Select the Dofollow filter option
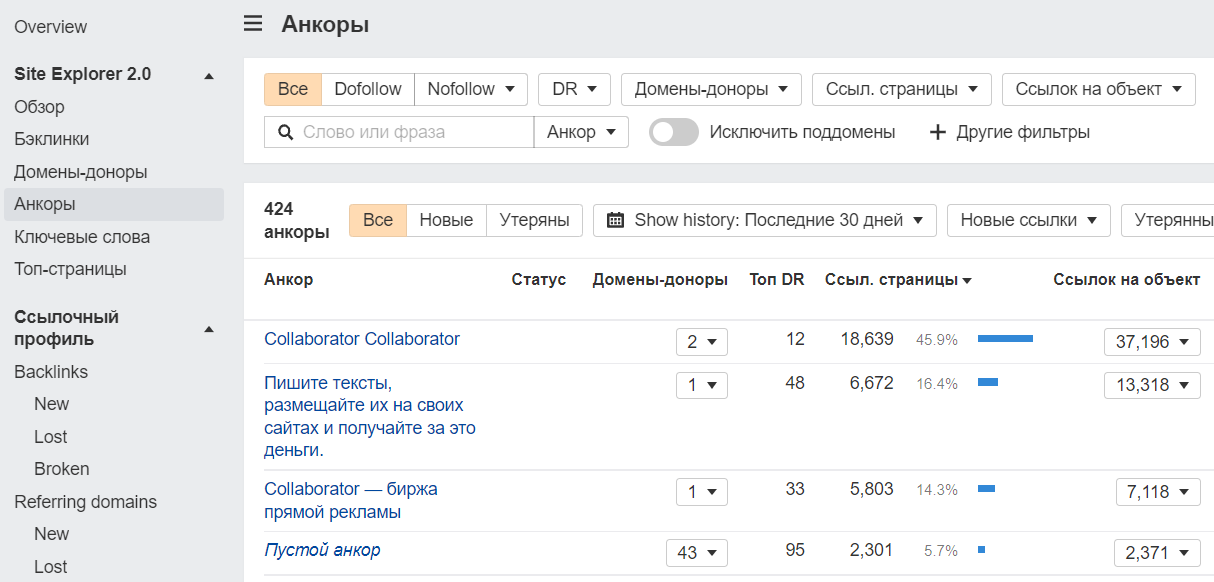Viewport: 1214px width, 582px height. (368, 89)
